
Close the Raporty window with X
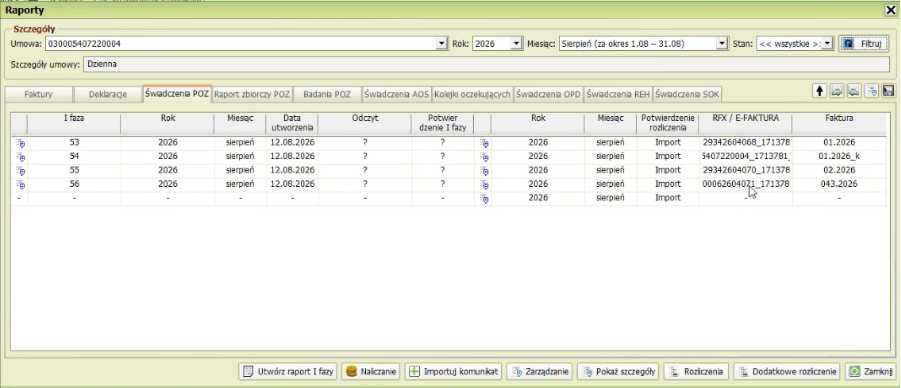point(892,9)
